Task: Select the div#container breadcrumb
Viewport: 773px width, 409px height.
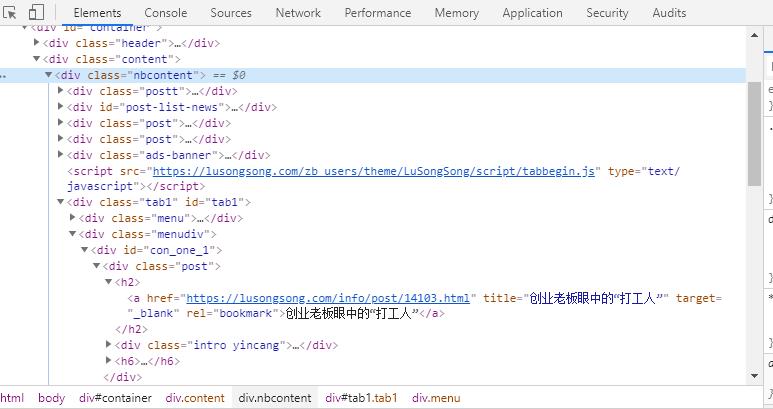Action: click(115, 398)
